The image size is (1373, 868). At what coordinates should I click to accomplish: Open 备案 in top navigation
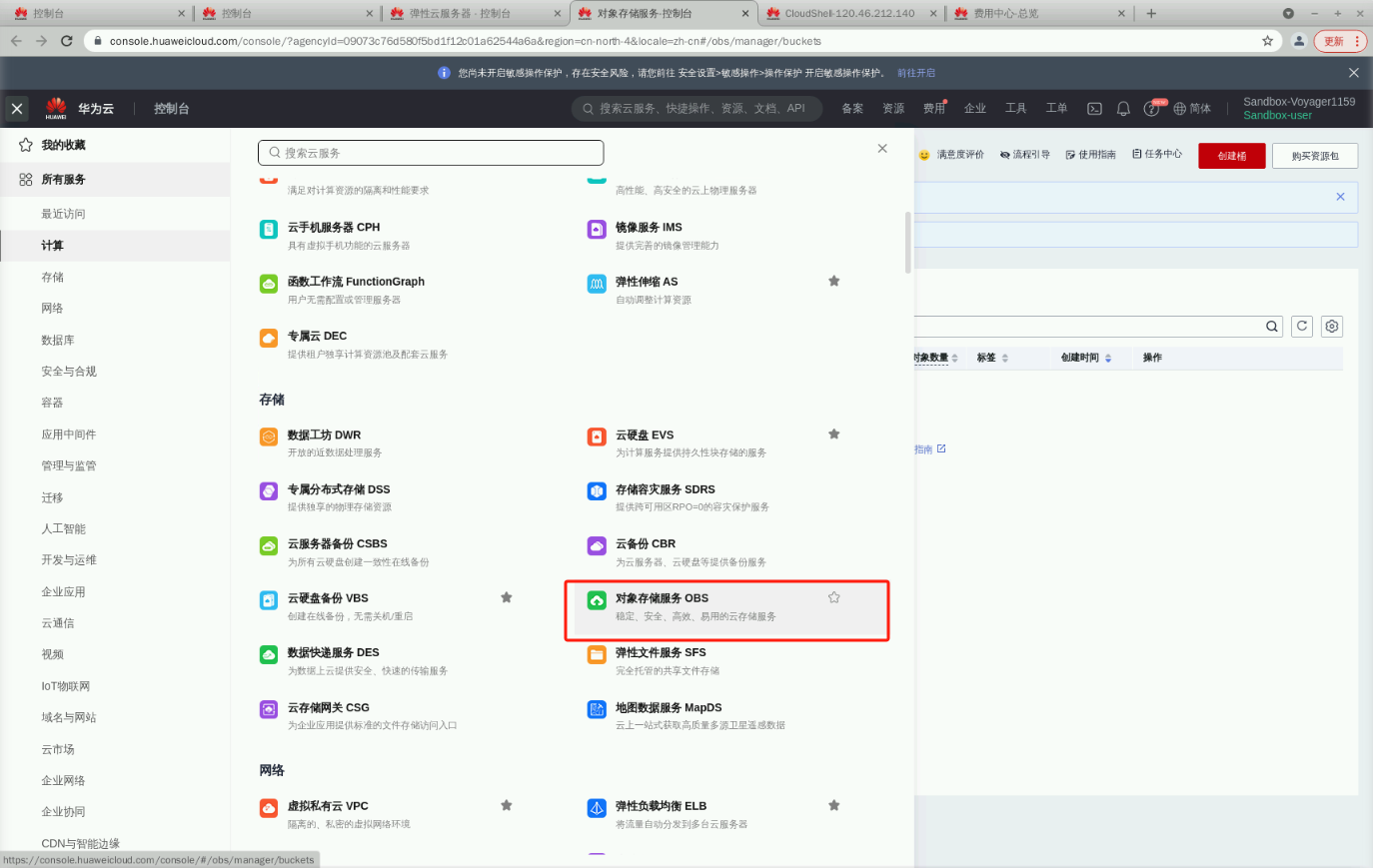tap(852, 109)
